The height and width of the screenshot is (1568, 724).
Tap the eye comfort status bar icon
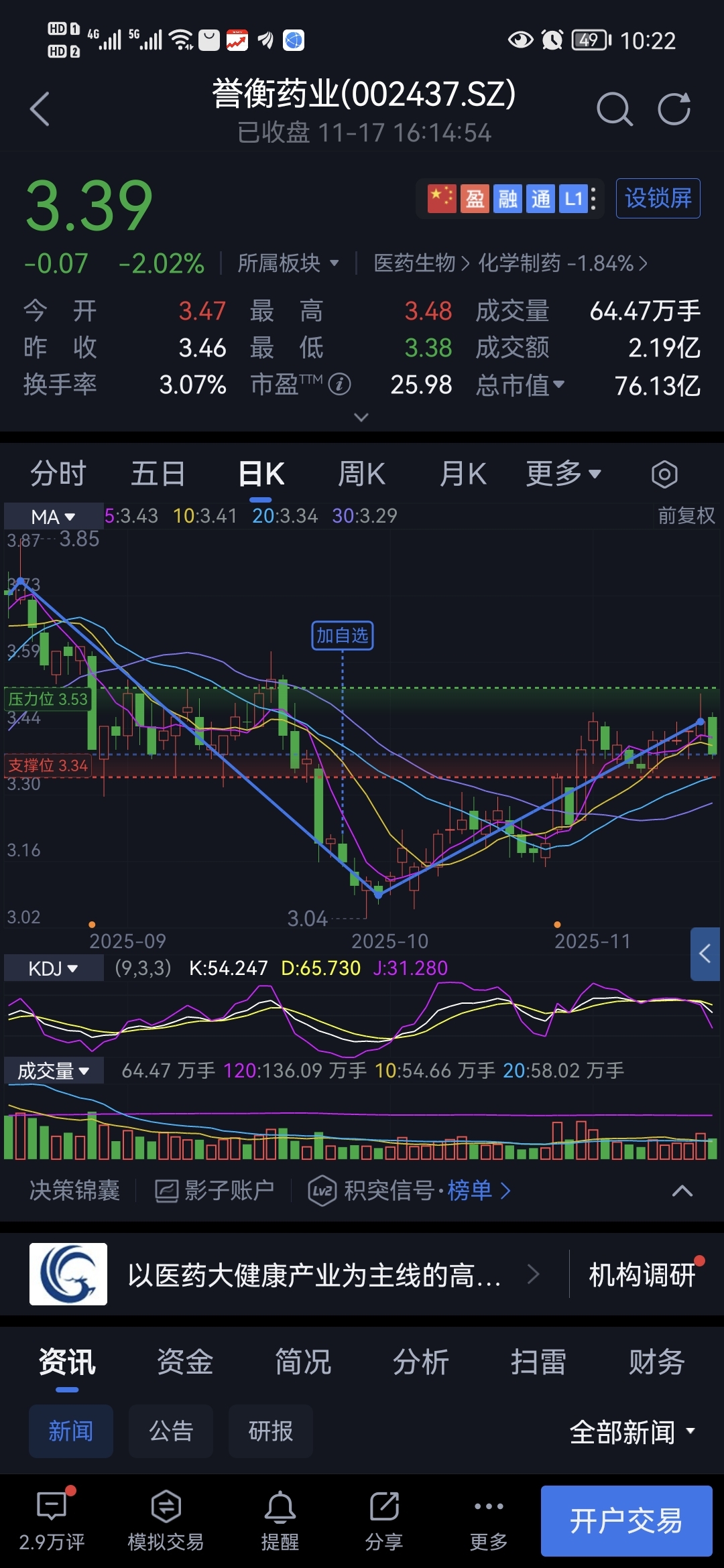tap(521, 40)
